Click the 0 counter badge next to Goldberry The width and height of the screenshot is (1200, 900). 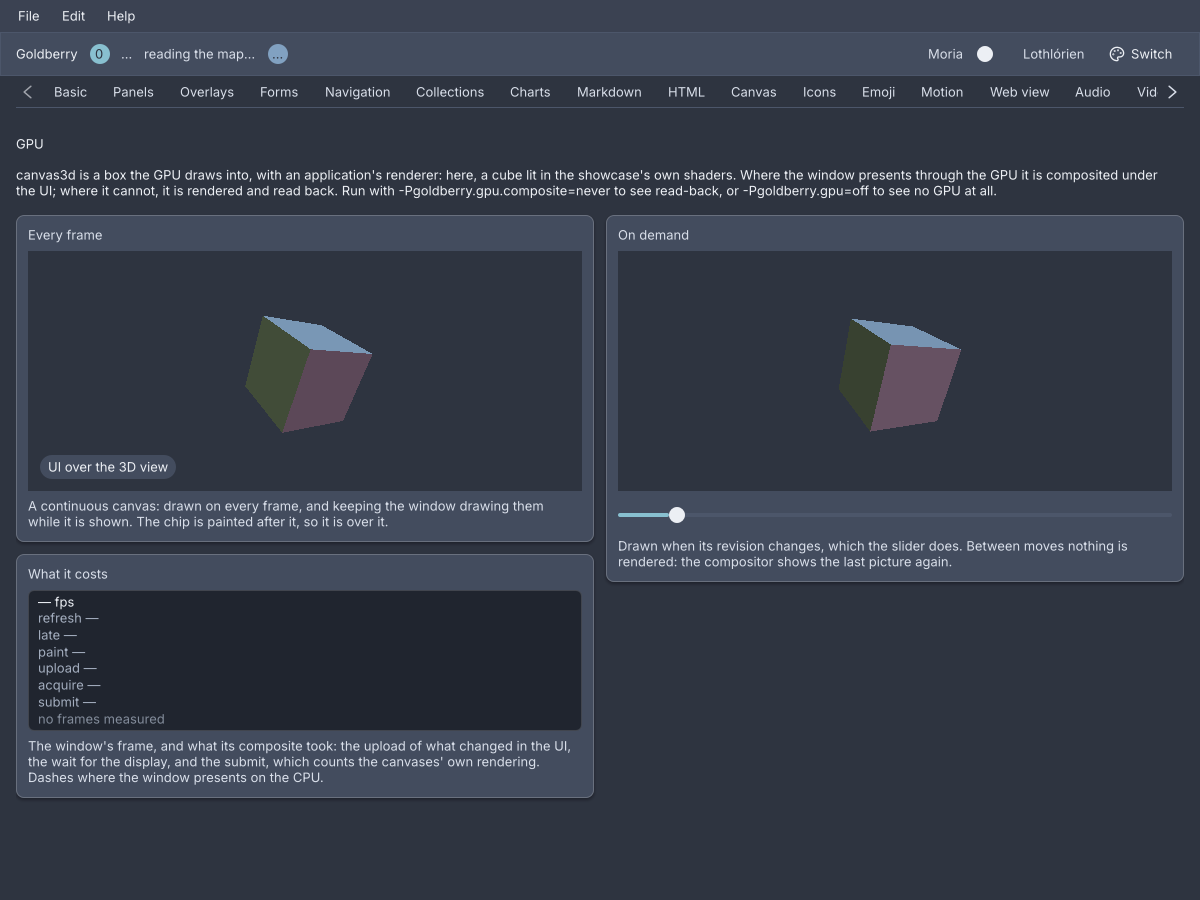(x=100, y=54)
